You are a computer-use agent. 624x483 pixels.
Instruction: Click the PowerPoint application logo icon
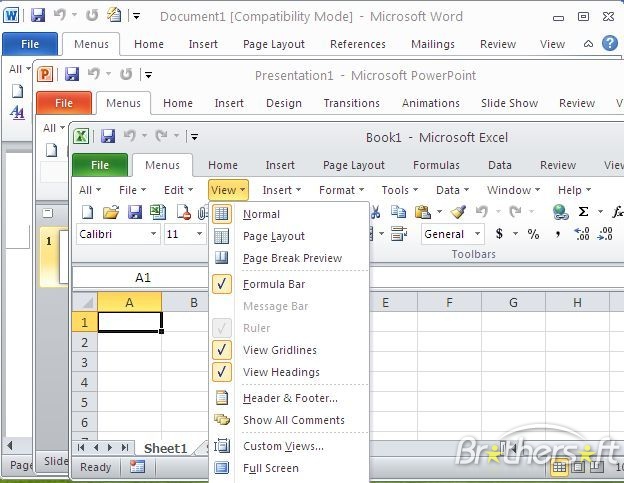pyautogui.click(x=45, y=74)
